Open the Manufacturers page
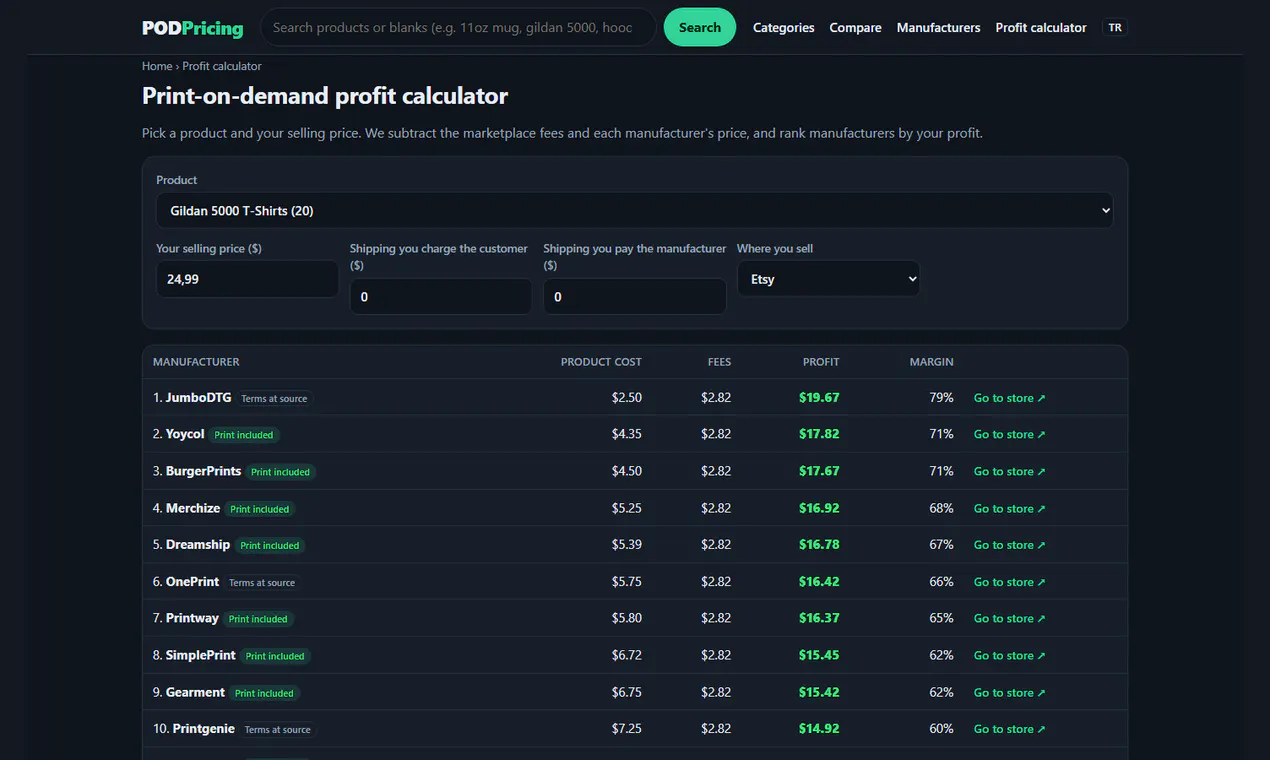The width and height of the screenshot is (1270, 760). pyautogui.click(x=938, y=28)
